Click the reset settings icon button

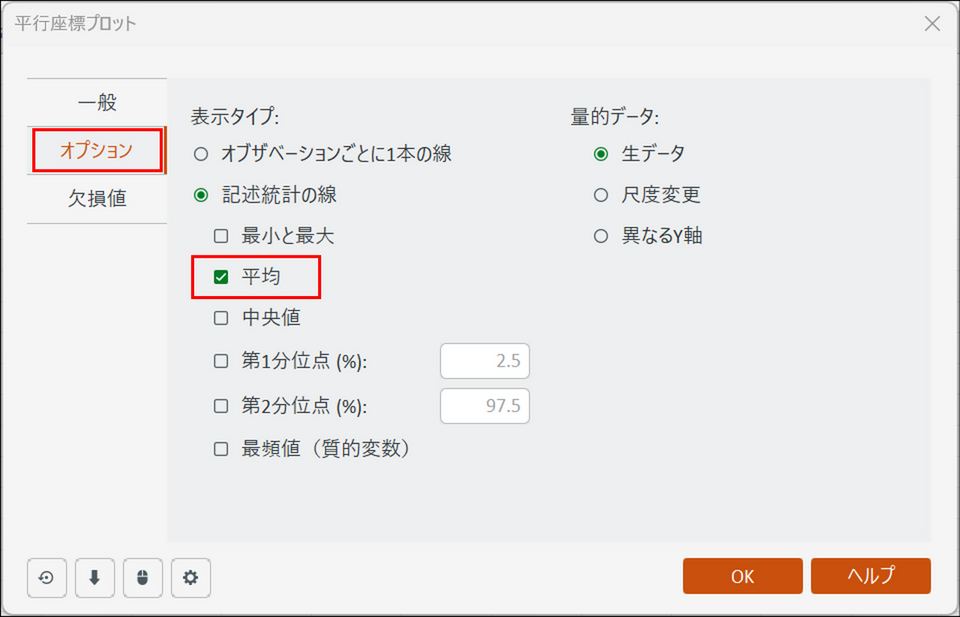[x=47, y=577]
